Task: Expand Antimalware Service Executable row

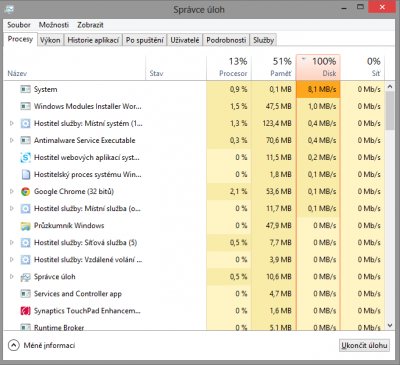Action: pos(12,140)
